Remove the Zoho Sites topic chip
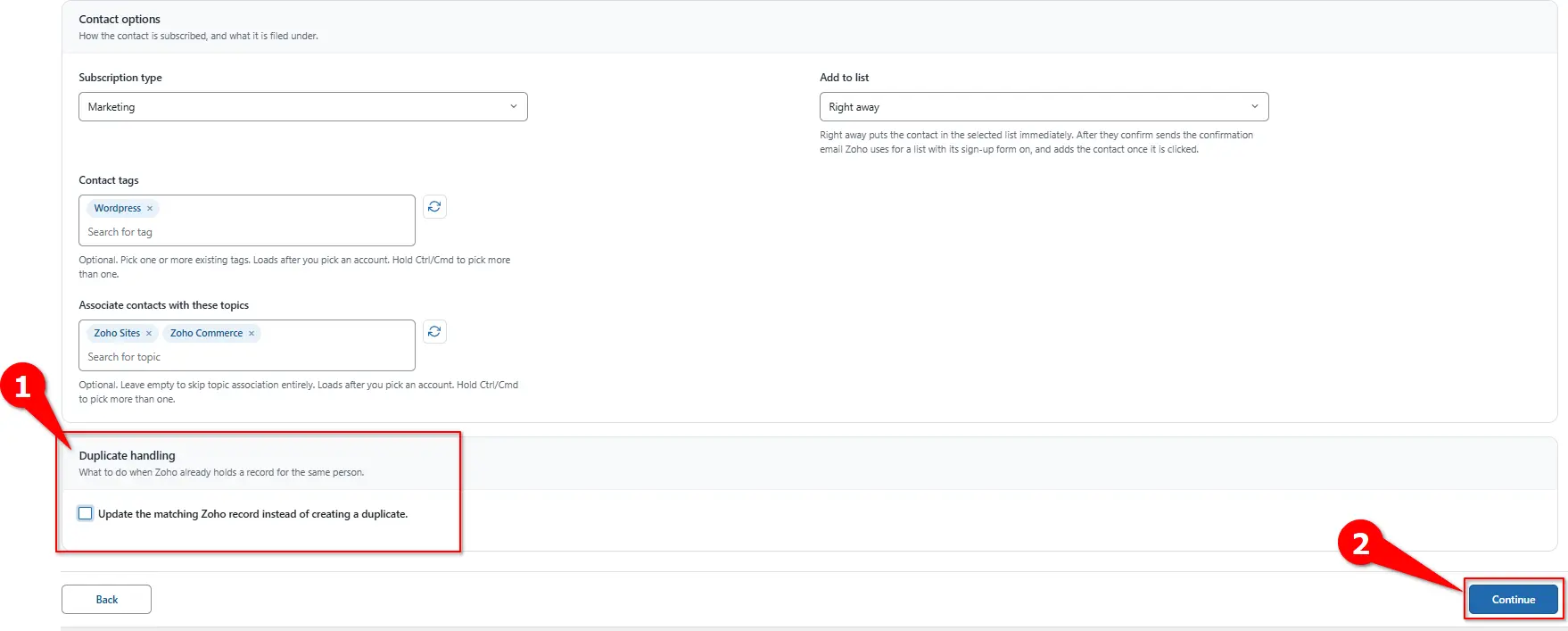This screenshot has width=1568, height=631. [149, 334]
